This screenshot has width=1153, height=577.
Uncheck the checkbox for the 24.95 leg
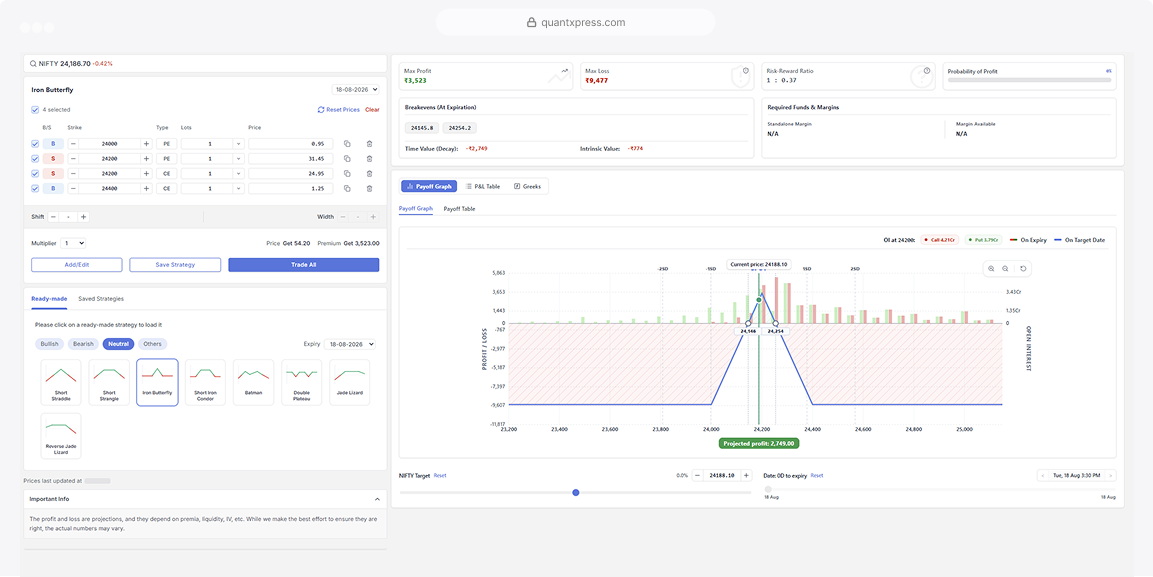[x=35, y=173]
